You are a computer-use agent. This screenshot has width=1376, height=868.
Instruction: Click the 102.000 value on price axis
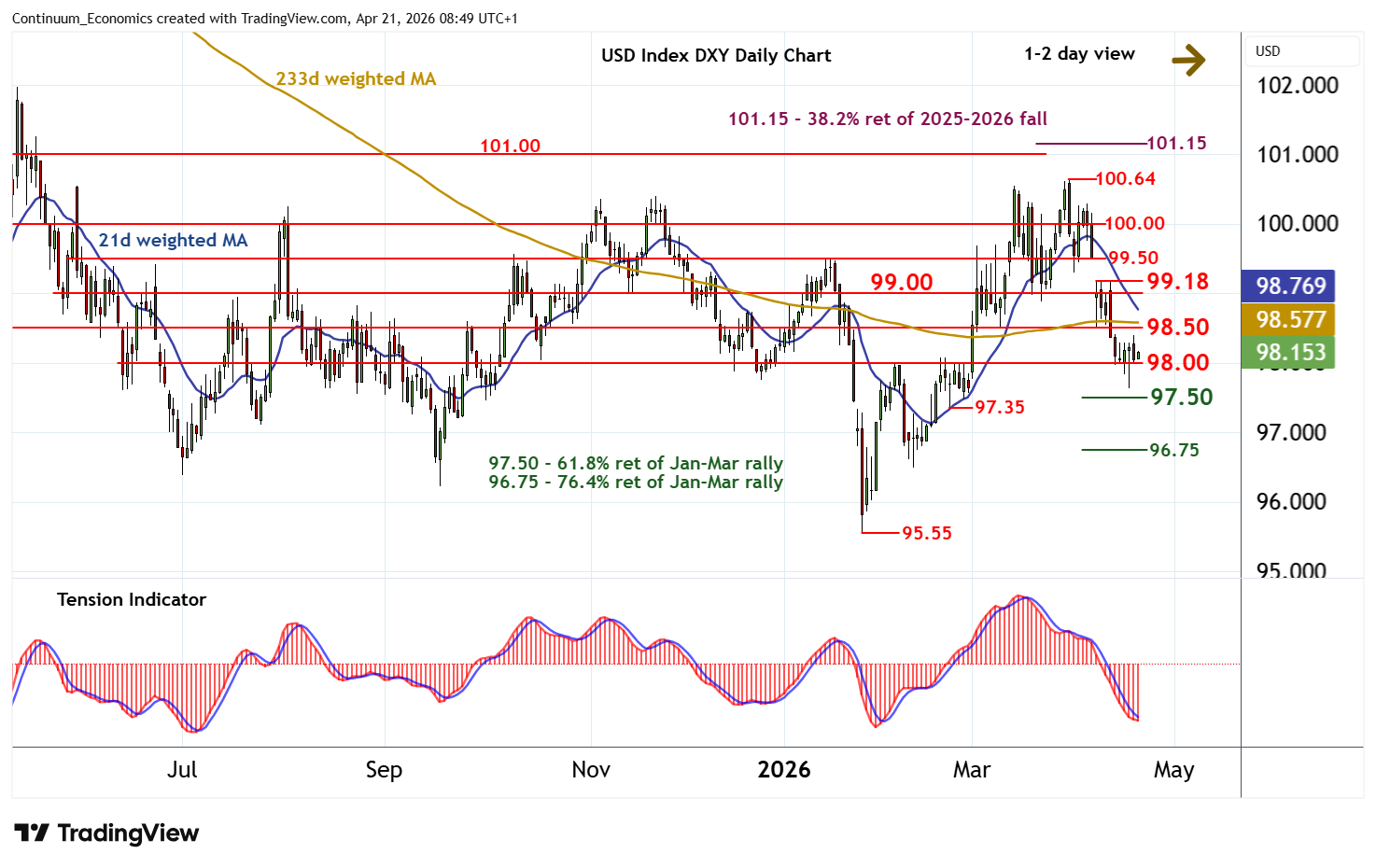(1297, 86)
